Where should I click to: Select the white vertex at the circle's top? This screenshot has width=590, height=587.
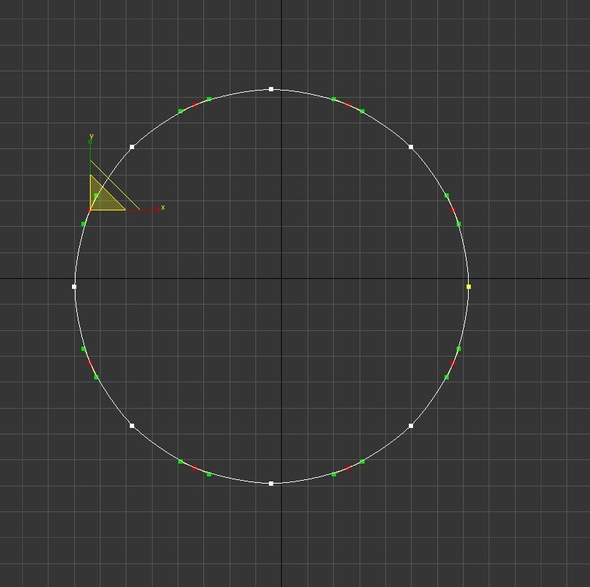(x=271, y=89)
